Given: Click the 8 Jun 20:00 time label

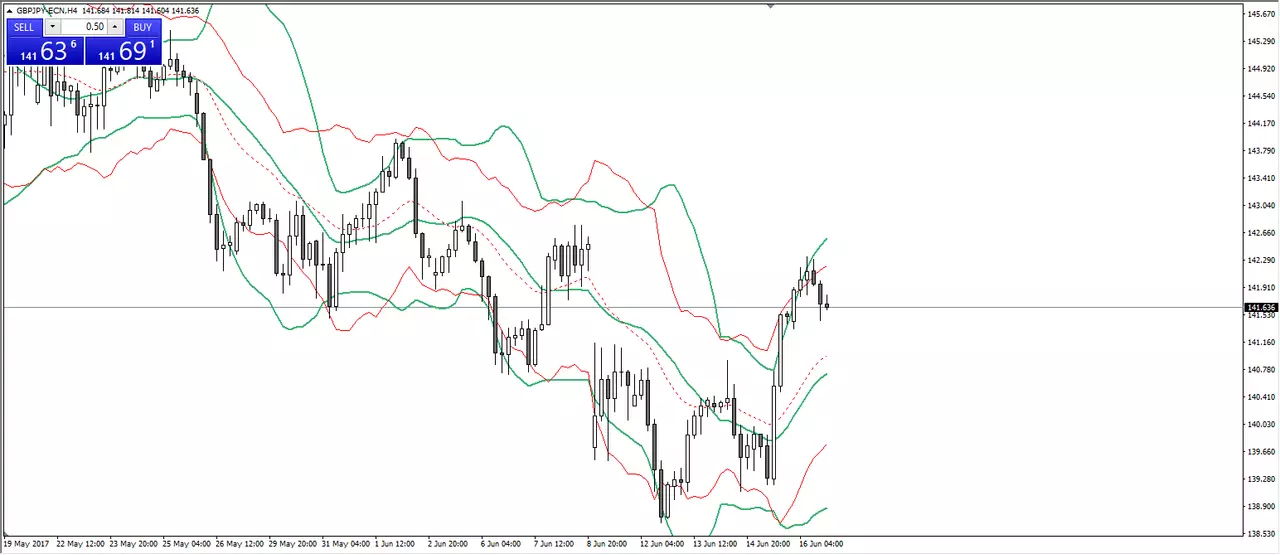Looking at the screenshot, I should 607,546.
